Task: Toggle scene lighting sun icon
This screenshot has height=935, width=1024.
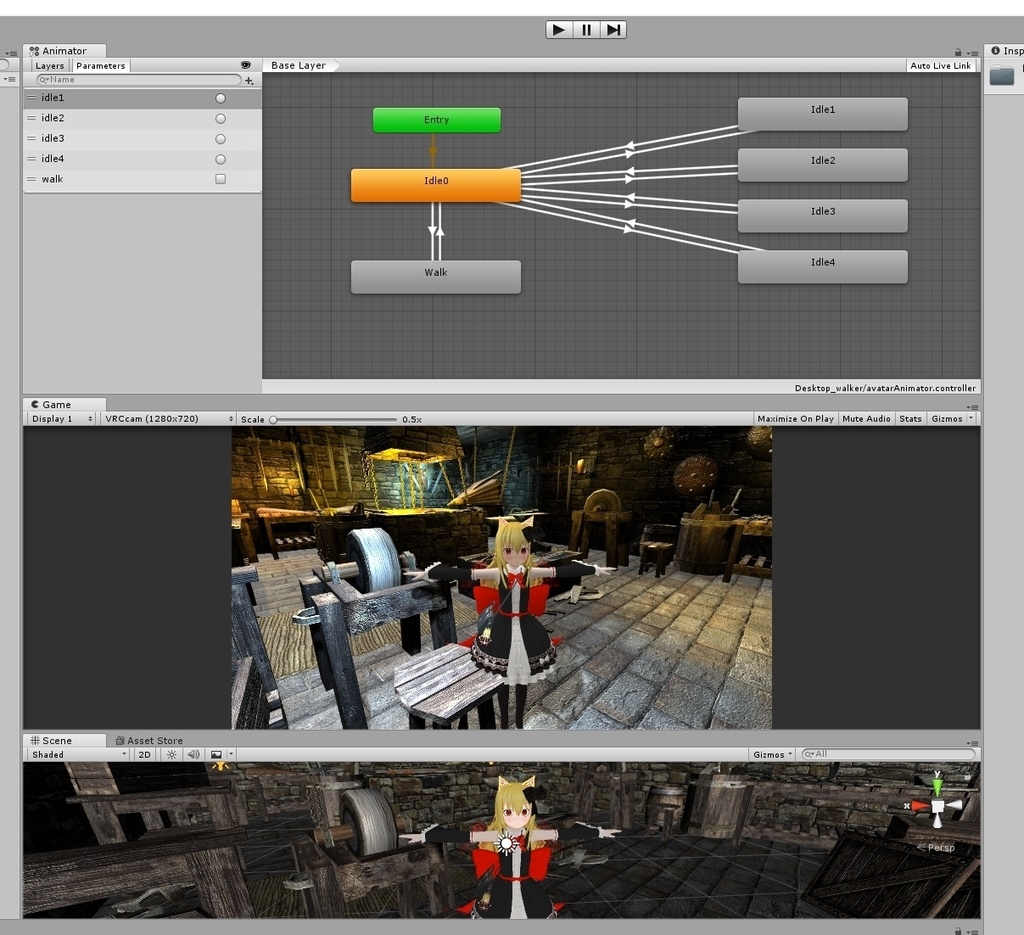Action: tap(172, 754)
